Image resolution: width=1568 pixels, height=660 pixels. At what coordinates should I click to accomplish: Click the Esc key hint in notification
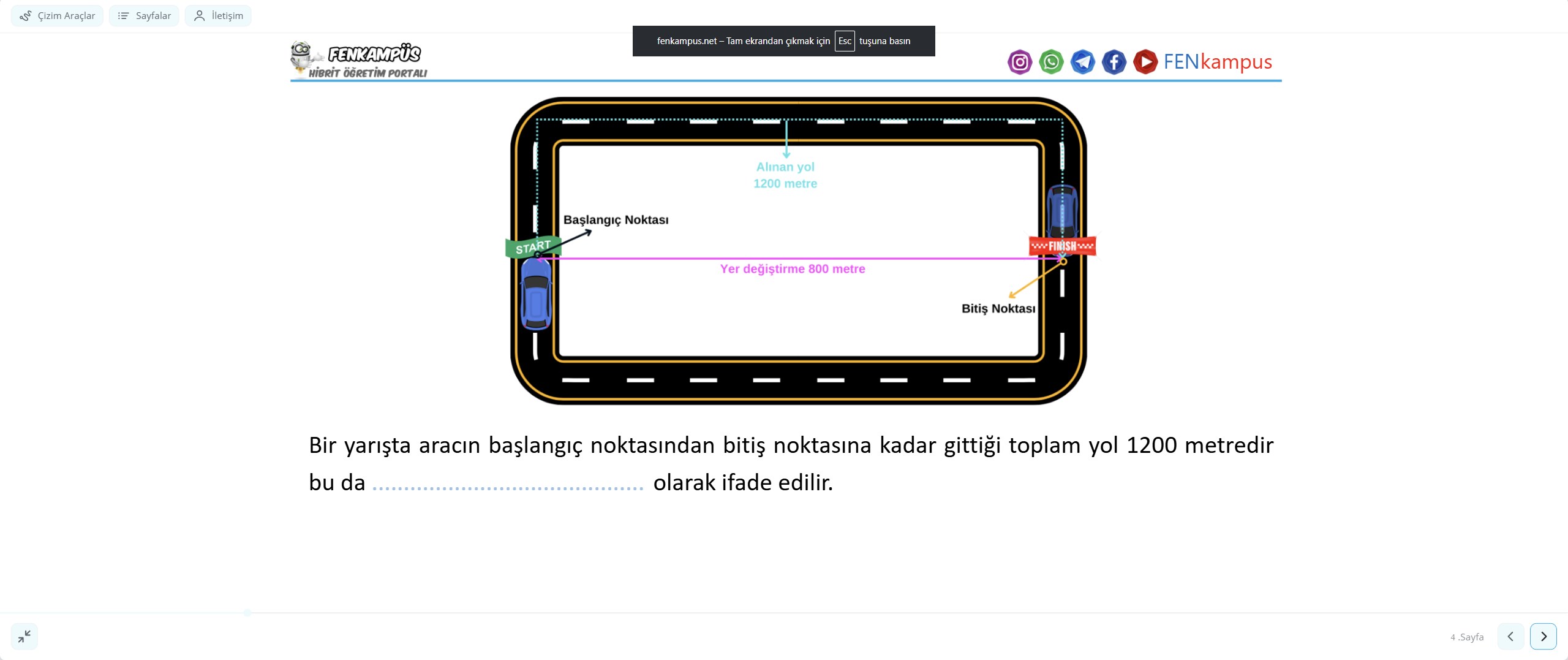[845, 41]
